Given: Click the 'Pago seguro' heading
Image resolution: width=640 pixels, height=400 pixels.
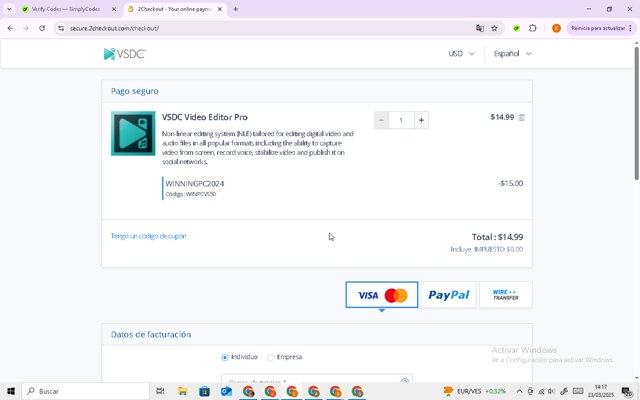Looking at the screenshot, I should point(135,91).
